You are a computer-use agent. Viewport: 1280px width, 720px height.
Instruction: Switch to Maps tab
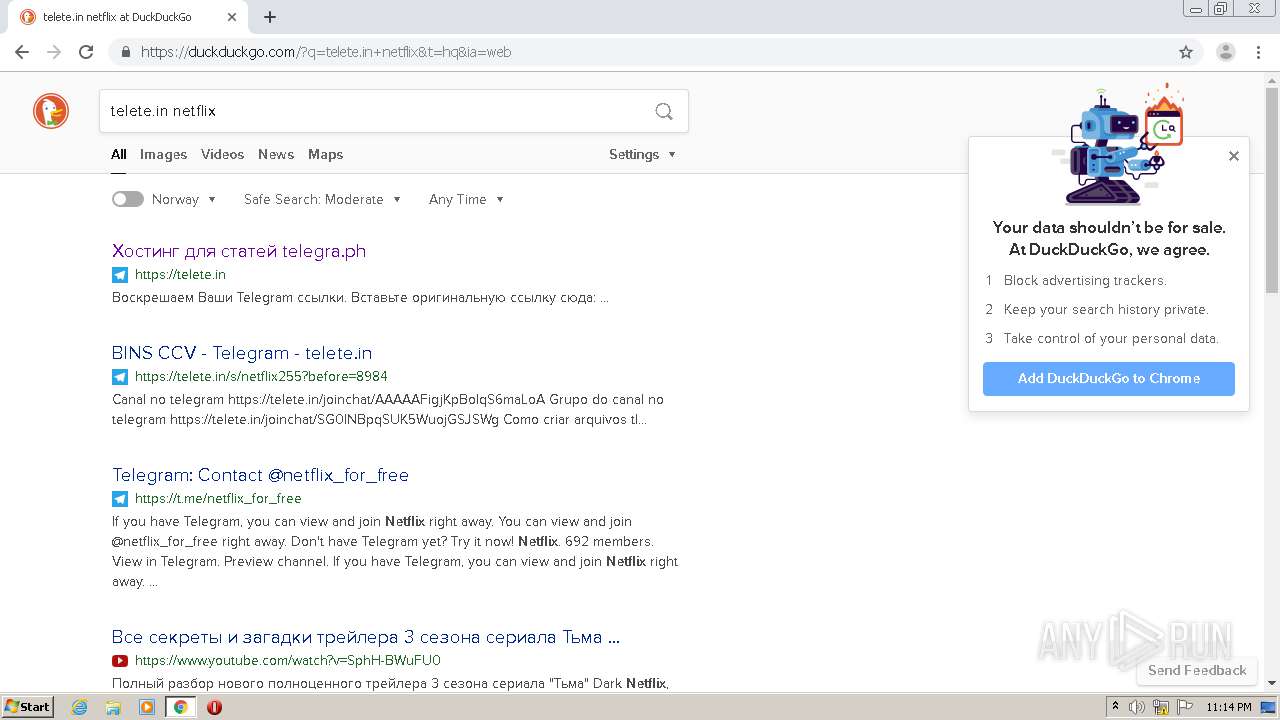coord(325,154)
